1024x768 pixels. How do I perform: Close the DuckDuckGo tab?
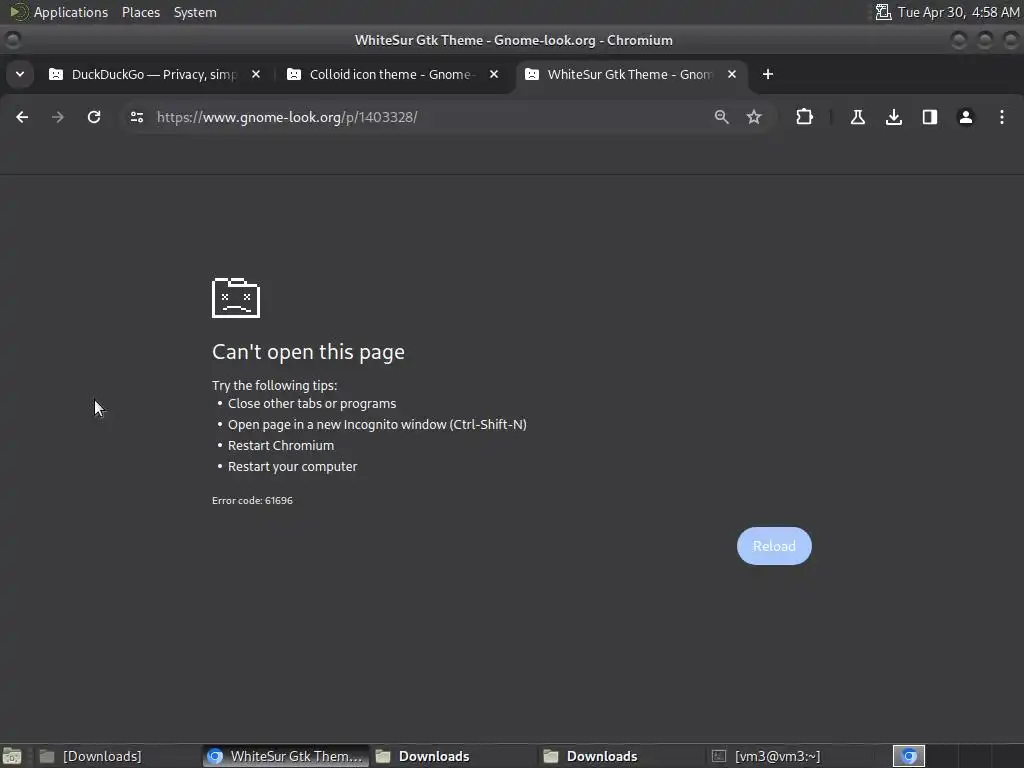pos(256,74)
